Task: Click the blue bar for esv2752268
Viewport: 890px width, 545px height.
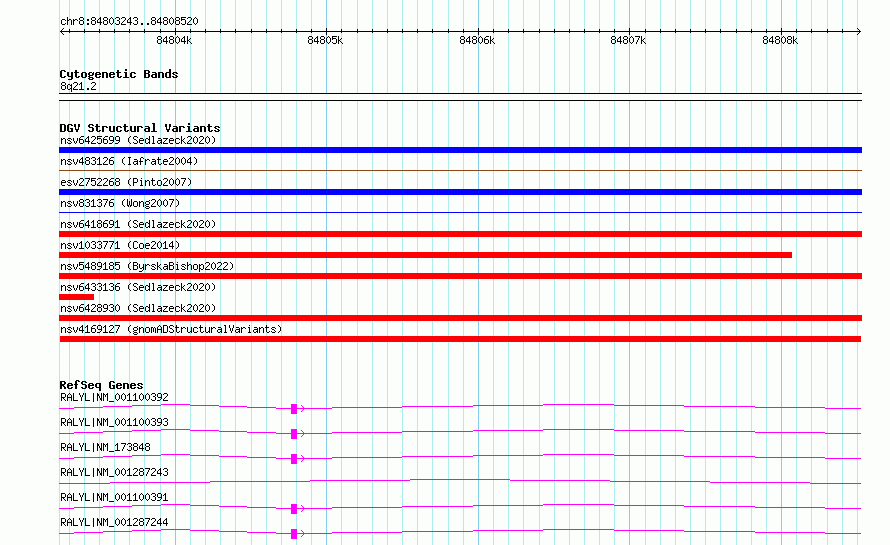Action: click(460, 192)
